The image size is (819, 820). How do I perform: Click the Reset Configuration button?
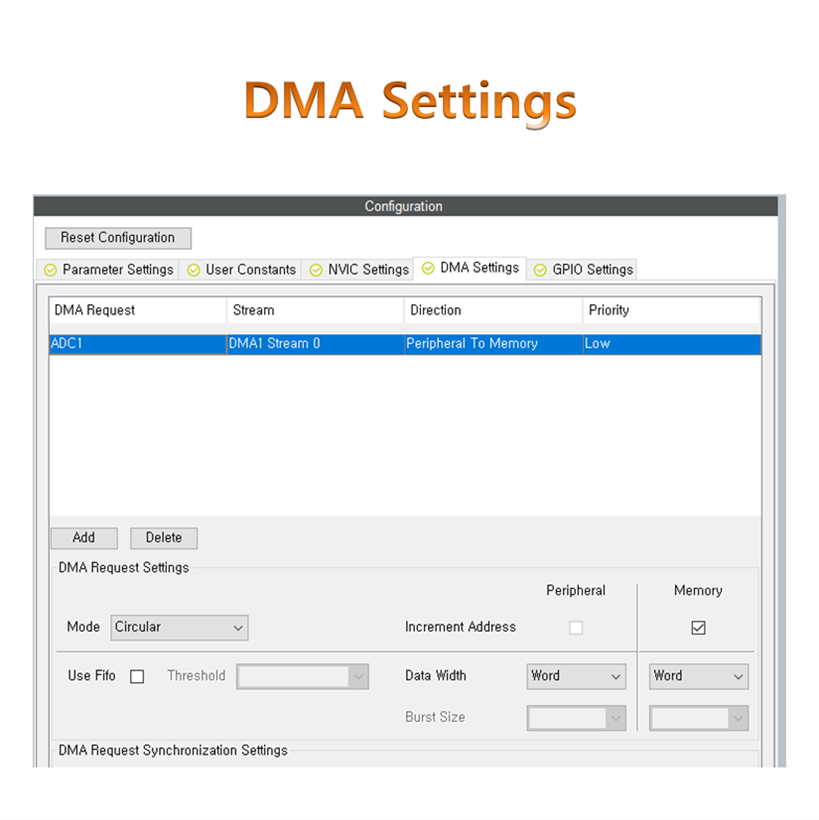[118, 238]
